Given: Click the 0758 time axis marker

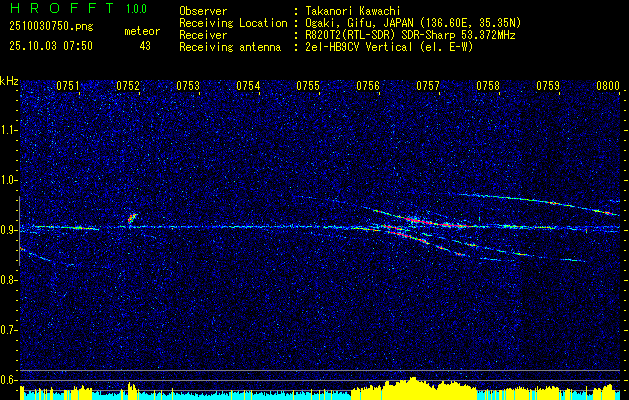Looking at the screenshot, I should [488, 86].
